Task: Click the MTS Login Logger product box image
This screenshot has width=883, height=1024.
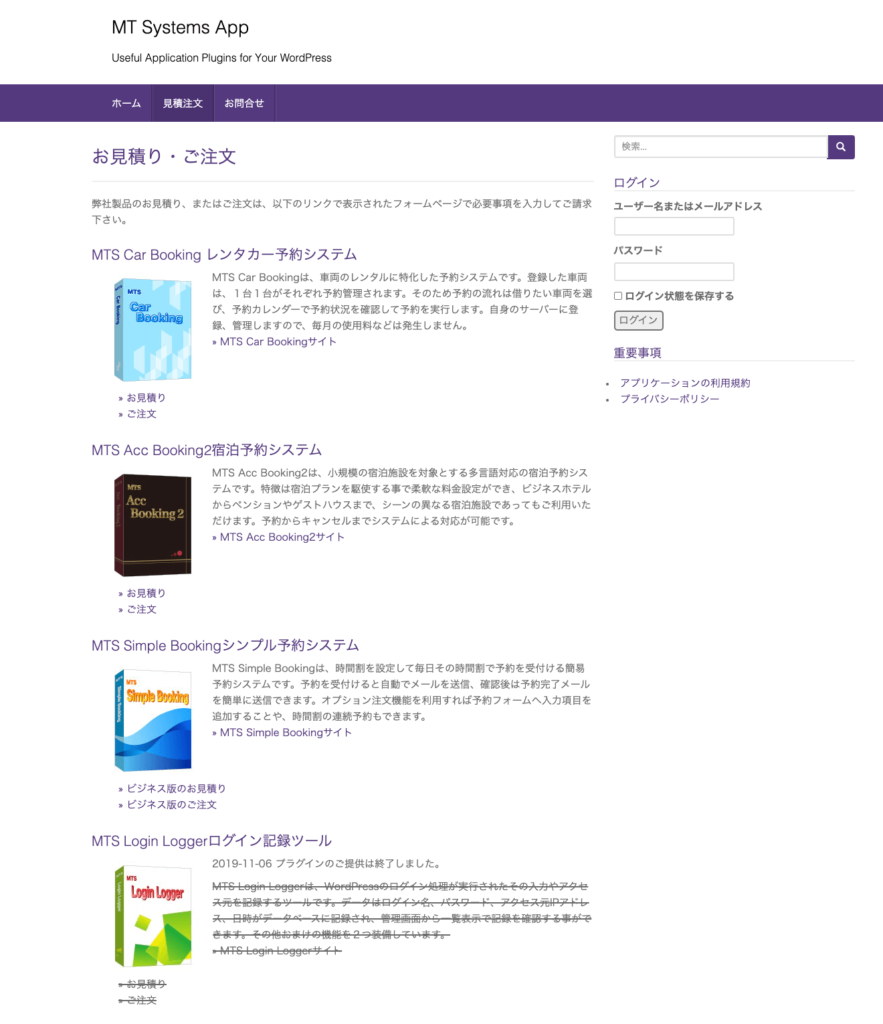Action: click(152, 916)
